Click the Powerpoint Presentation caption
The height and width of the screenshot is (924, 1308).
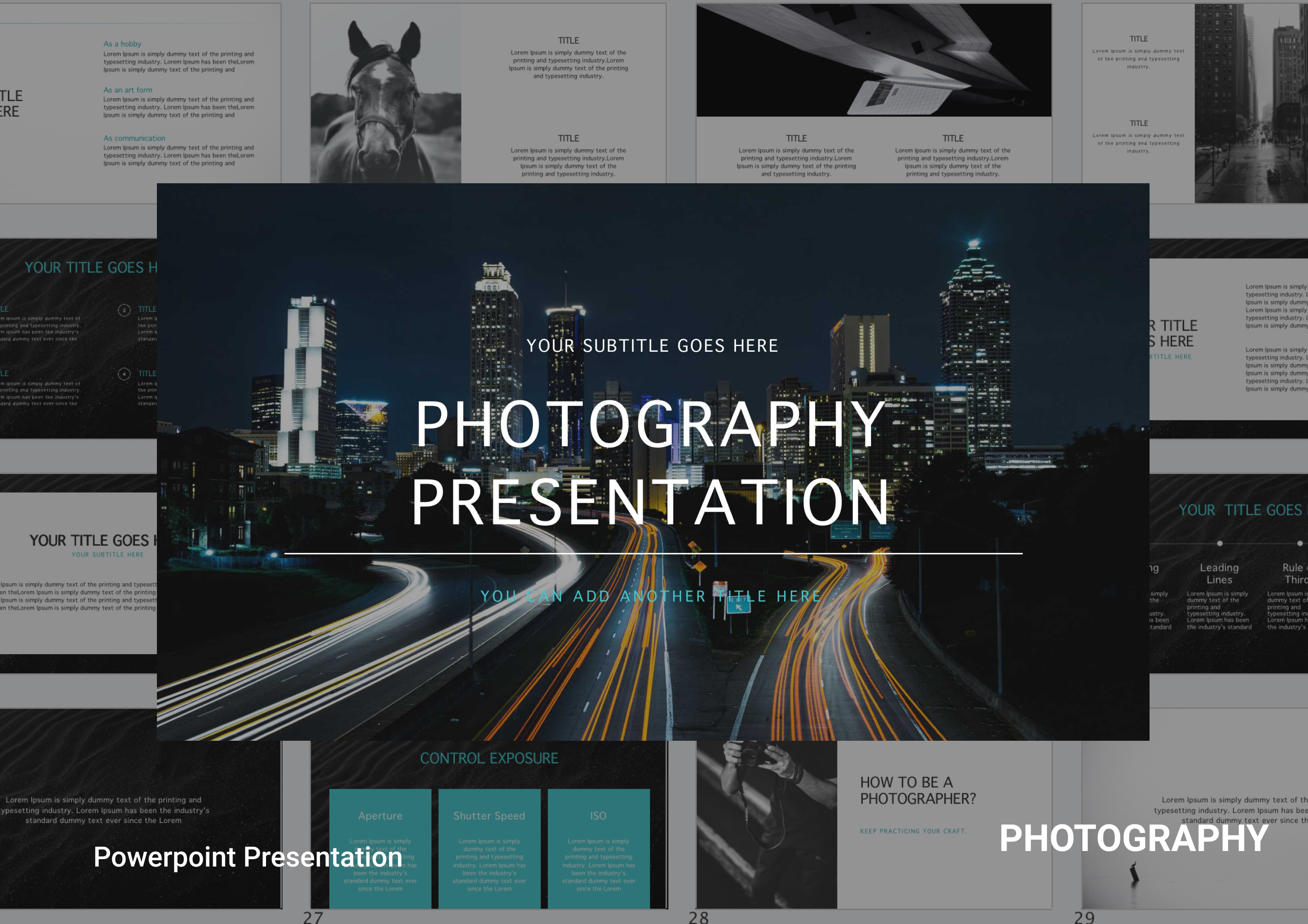tap(247, 857)
